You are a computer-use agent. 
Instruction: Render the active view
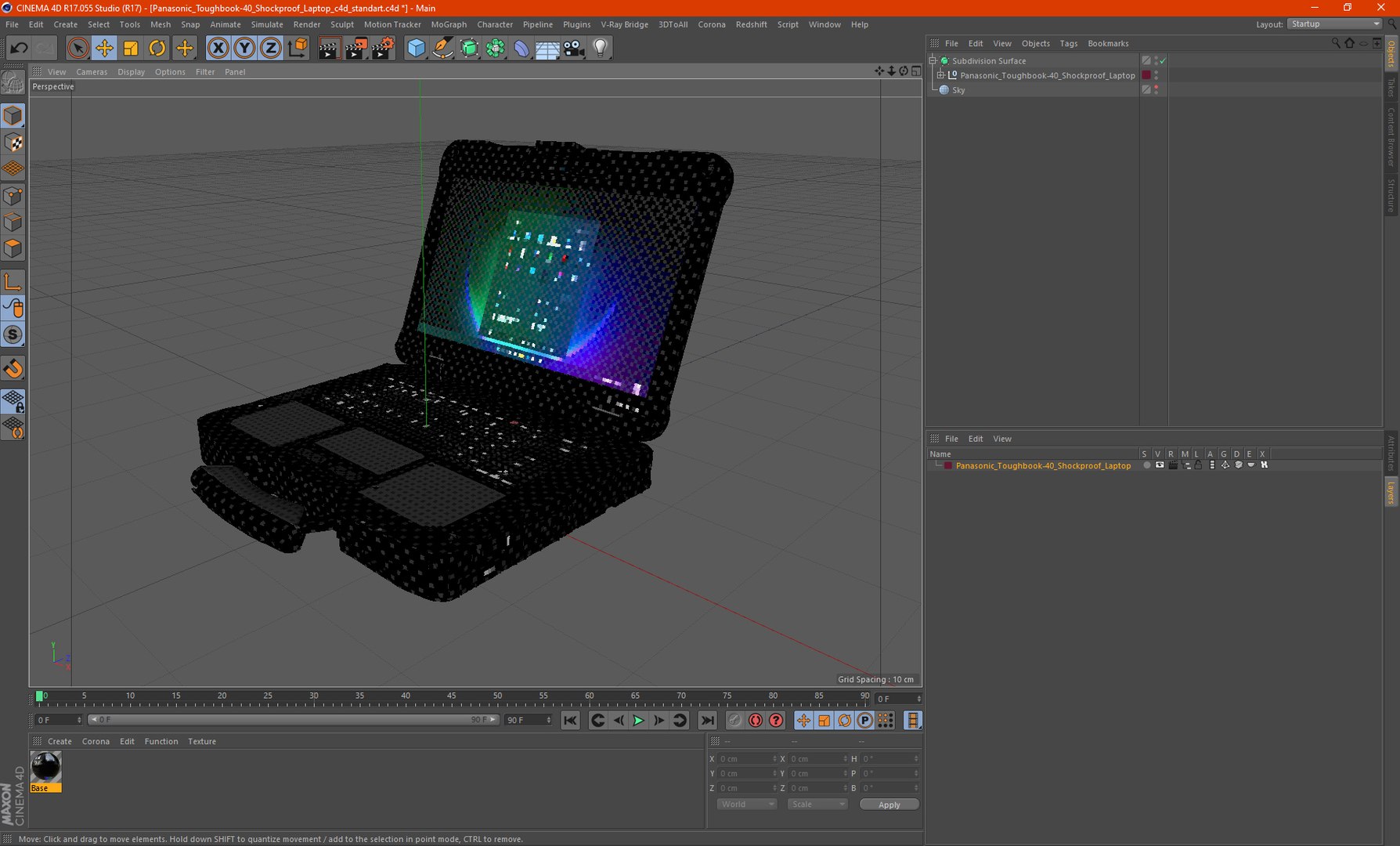point(329,49)
